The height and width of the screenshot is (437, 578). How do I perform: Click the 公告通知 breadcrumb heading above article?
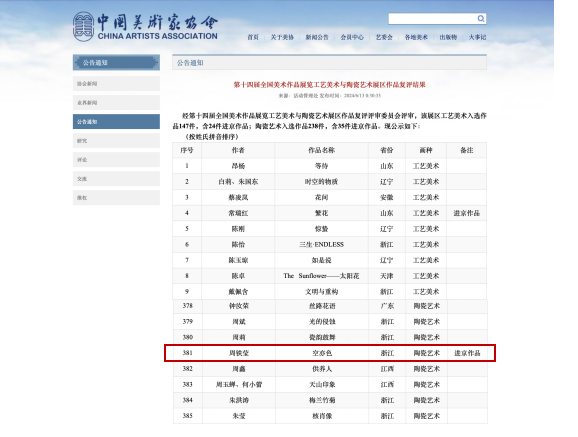click(190, 63)
